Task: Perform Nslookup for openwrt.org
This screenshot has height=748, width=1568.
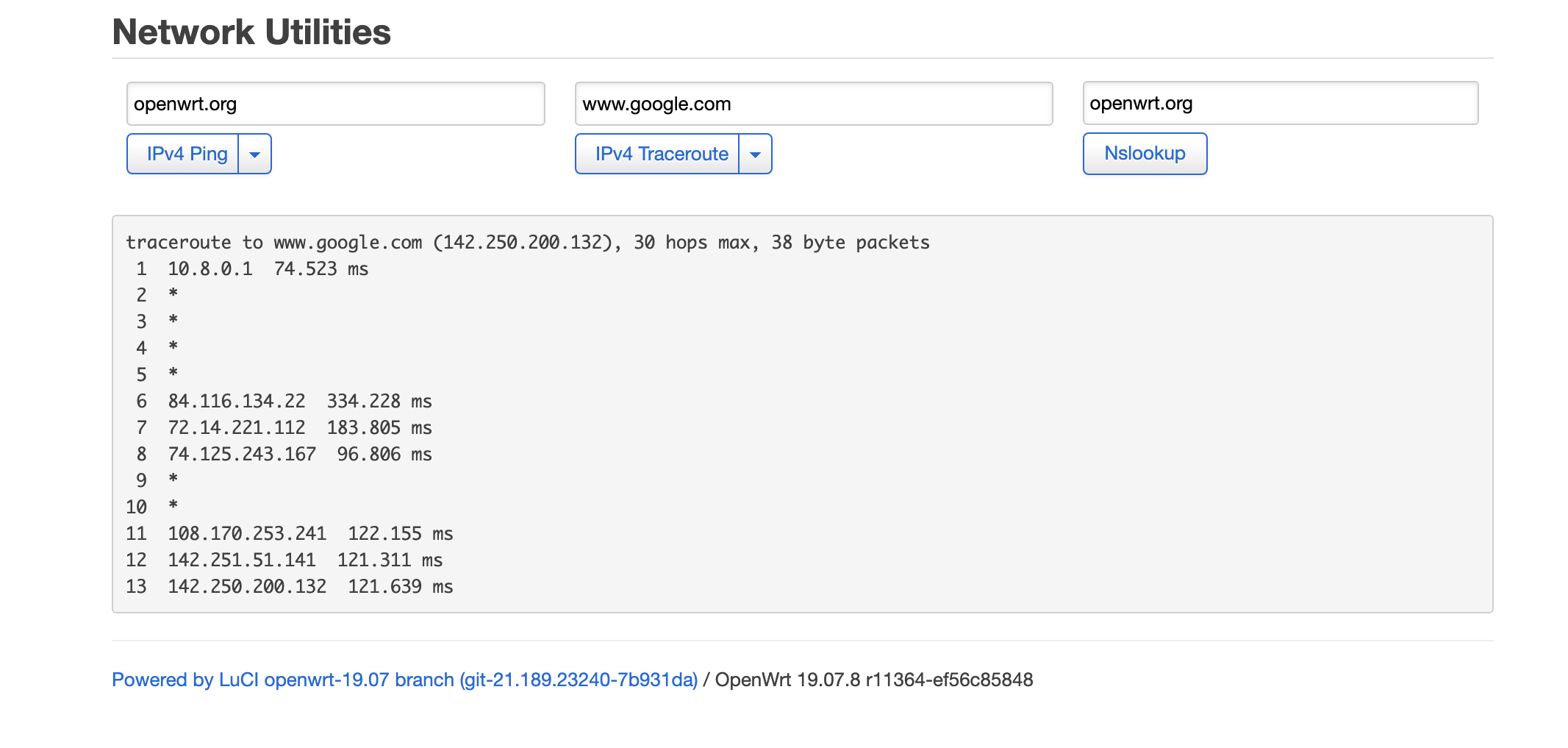Action: click(1144, 154)
